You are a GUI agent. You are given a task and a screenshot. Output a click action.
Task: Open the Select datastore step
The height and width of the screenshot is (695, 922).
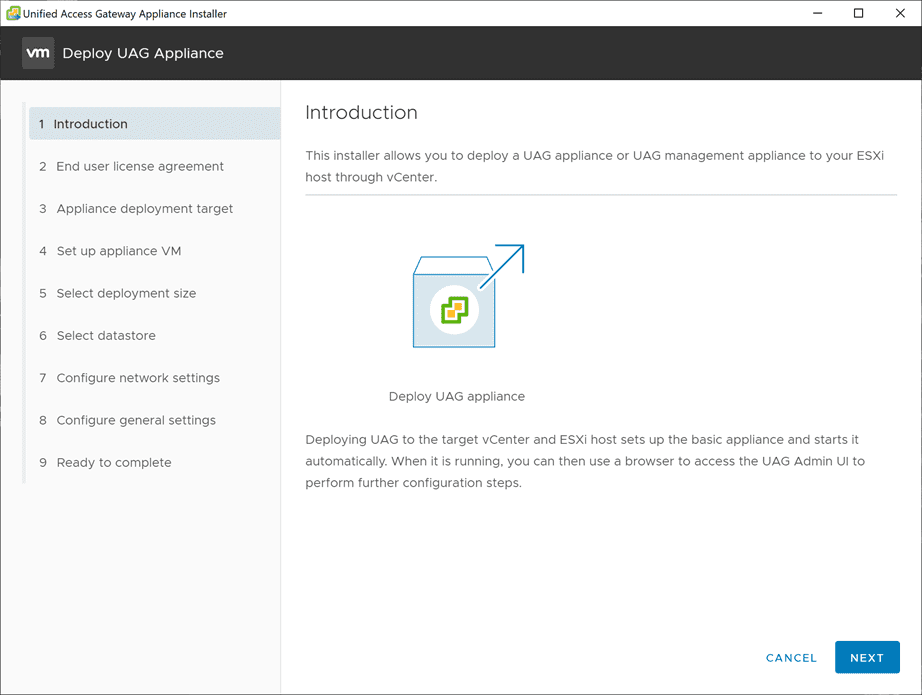click(x=106, y=335)
